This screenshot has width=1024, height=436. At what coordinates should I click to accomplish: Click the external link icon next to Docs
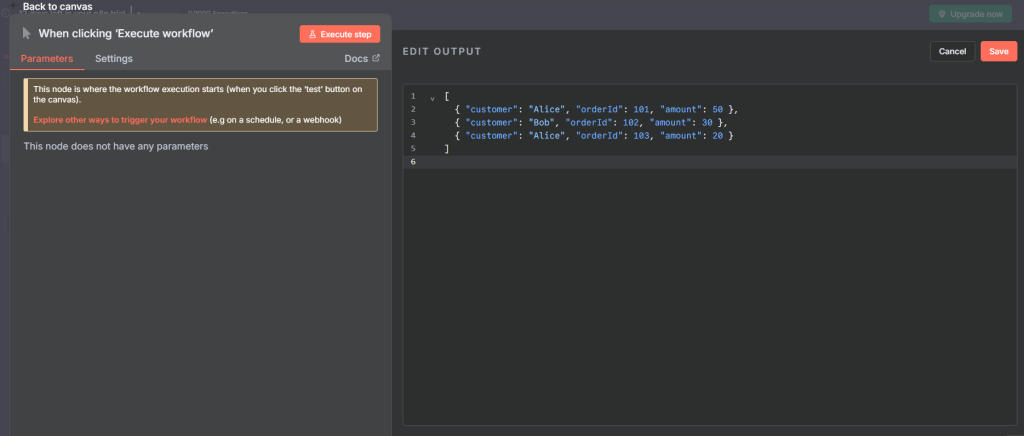376,58
